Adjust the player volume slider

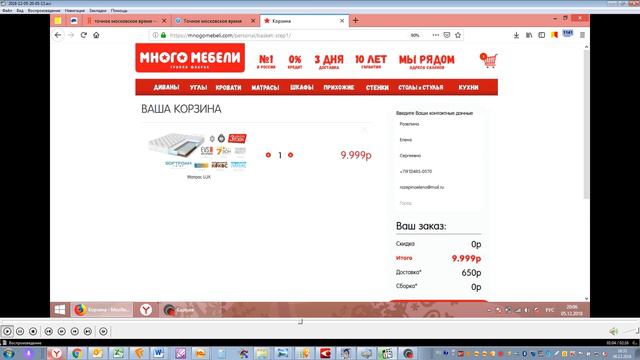pyautogui.click(x=631, y=331)
